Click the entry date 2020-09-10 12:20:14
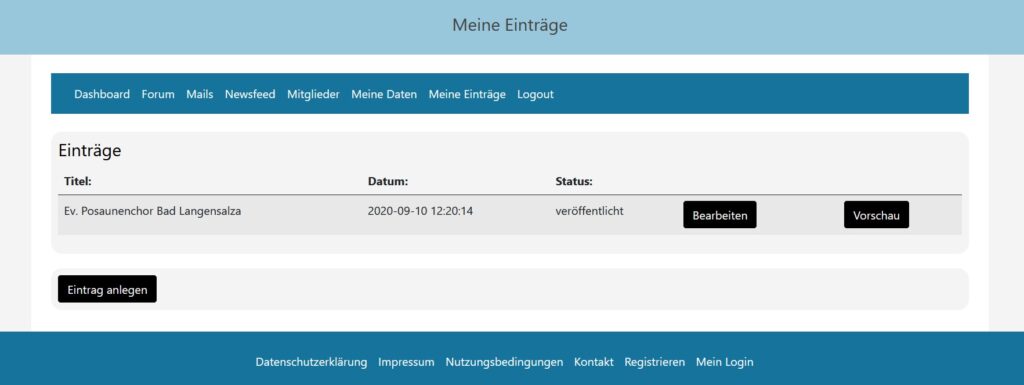Screen dimensions: 1024x385 pos(421,211)
